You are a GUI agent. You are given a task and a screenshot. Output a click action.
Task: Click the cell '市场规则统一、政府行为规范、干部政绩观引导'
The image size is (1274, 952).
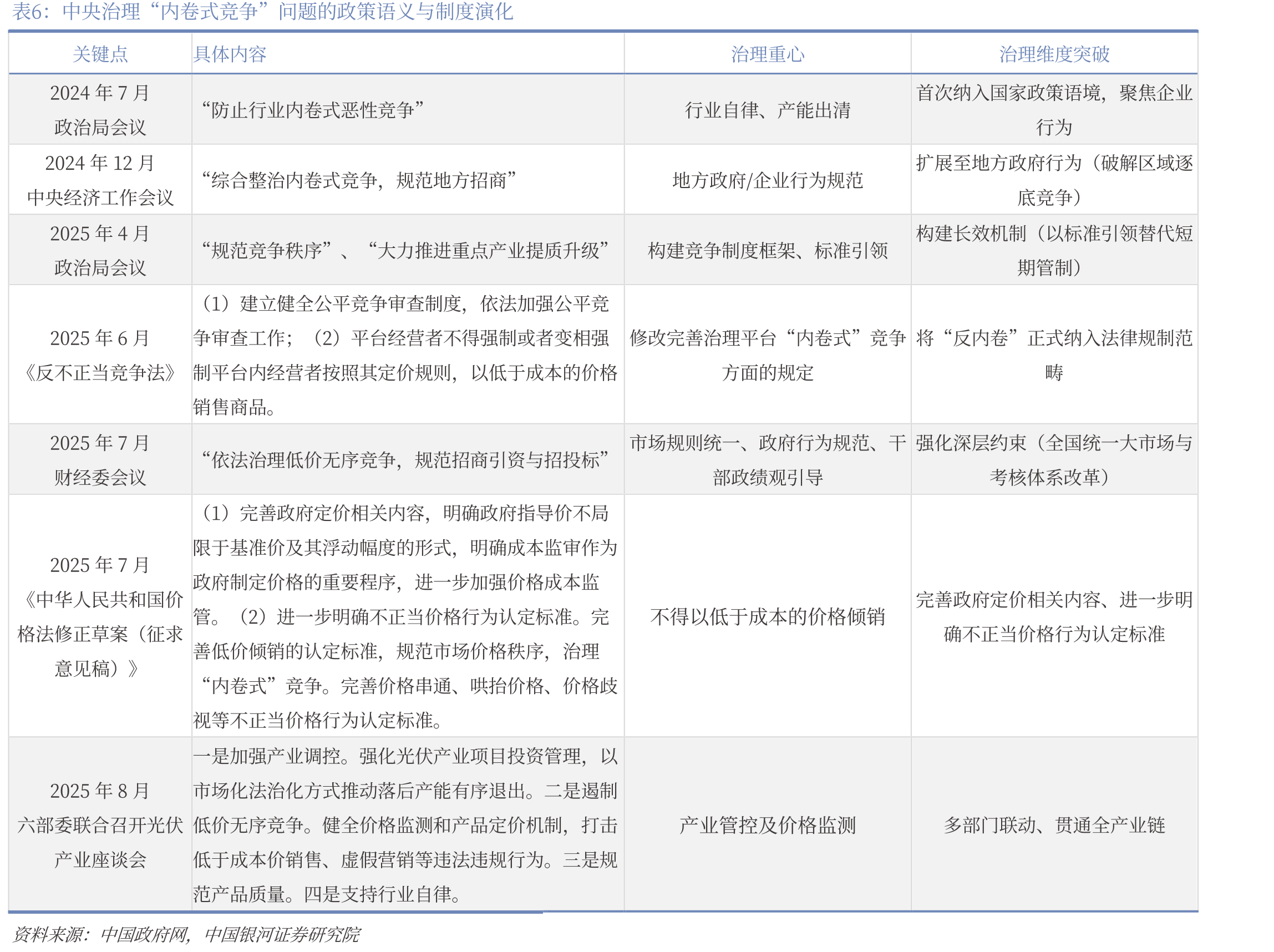point(767,460)
